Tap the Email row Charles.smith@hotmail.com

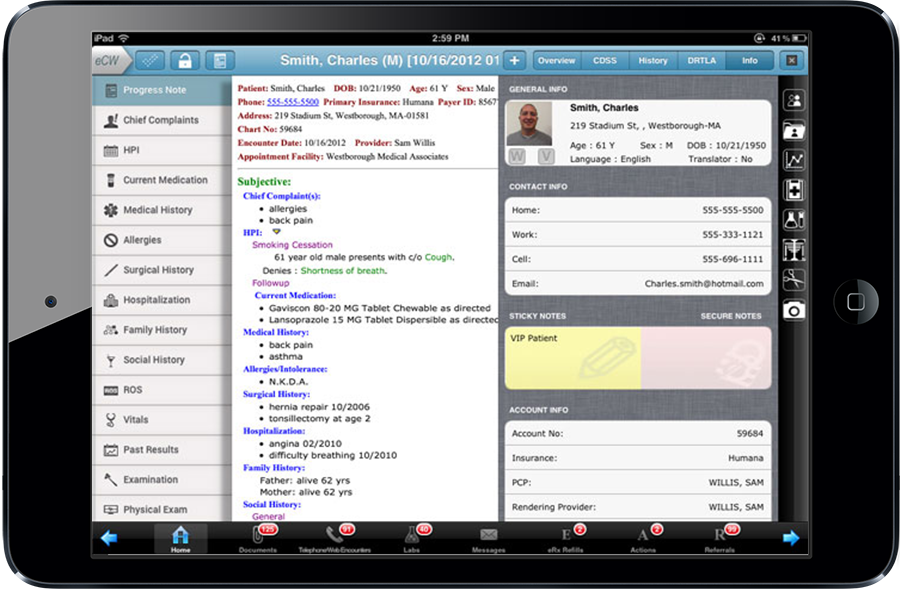pos(638,284)
